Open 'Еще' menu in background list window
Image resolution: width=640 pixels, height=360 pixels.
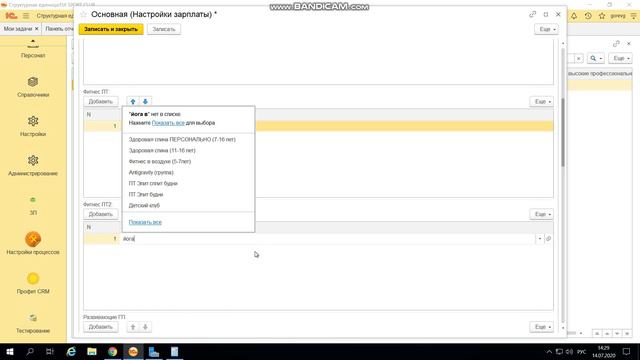click(620, 58)
